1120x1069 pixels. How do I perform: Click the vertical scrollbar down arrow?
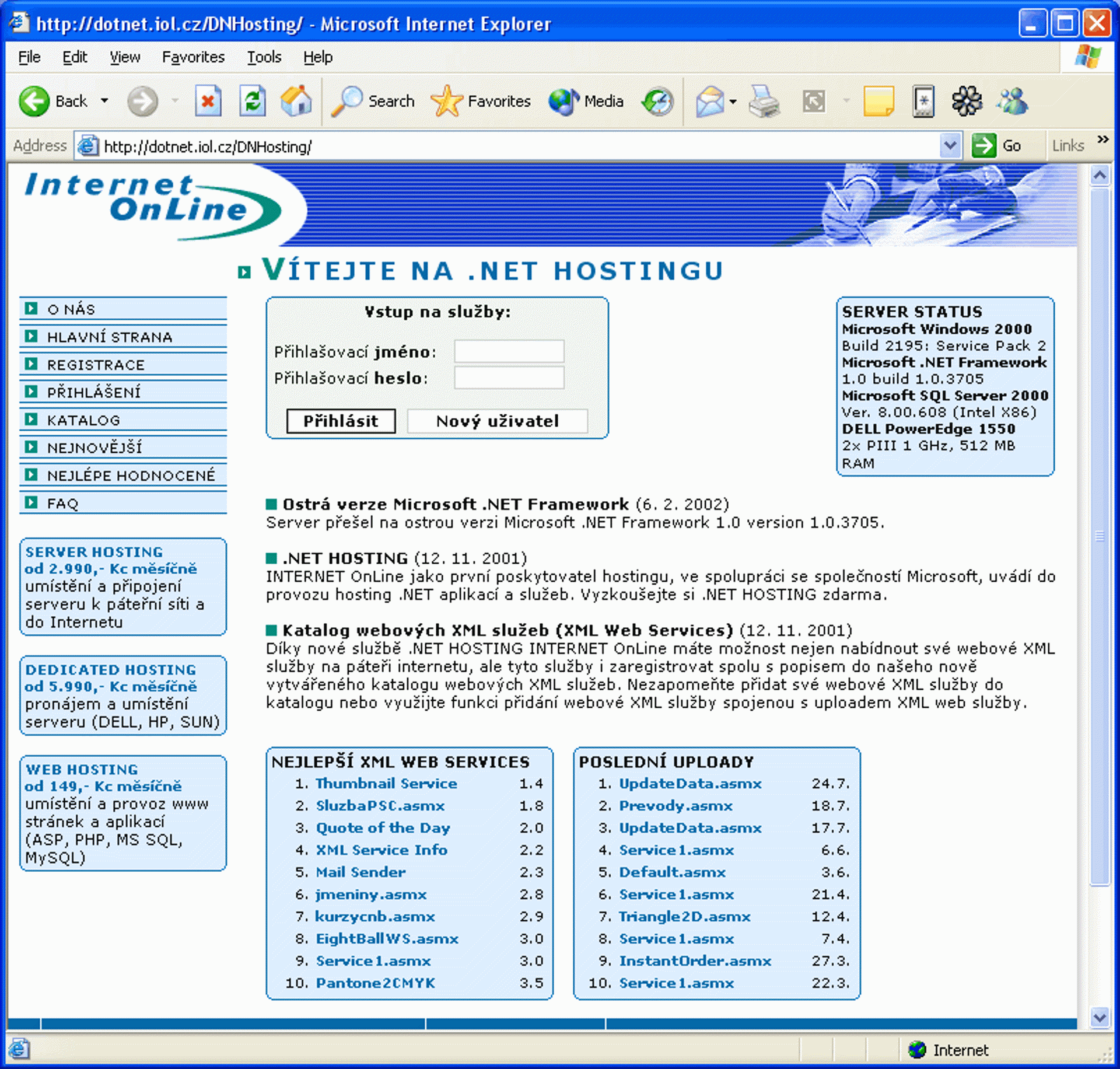pyautogui.click(x=1100, y=1017)
